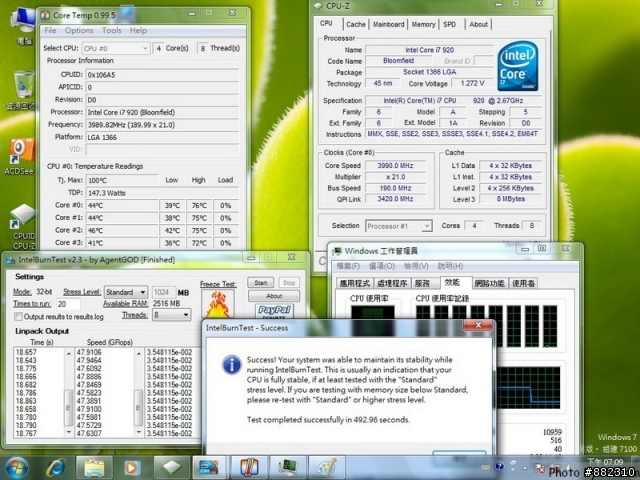Open the Help menu in Core Temp
The height and width of the screenshot is (480, 640).
(x=138, y=31)
